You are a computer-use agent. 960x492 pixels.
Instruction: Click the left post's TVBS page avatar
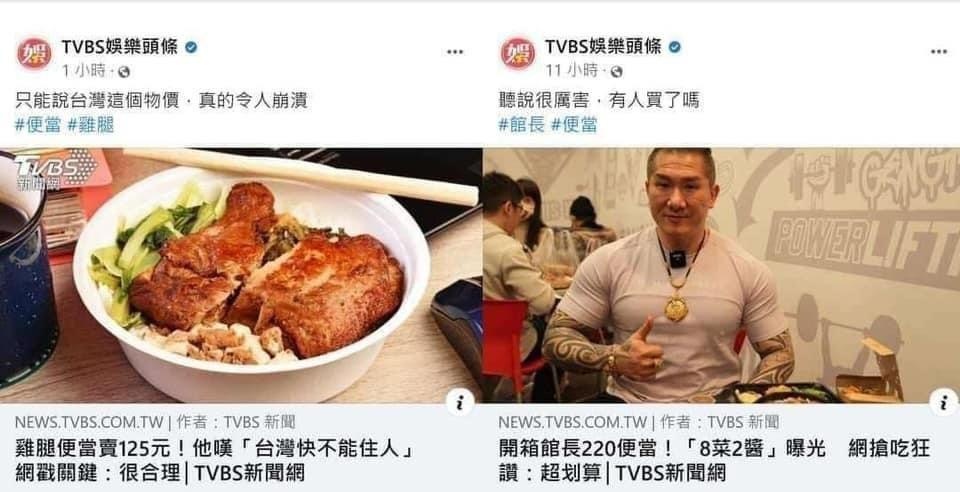(34, 54)
